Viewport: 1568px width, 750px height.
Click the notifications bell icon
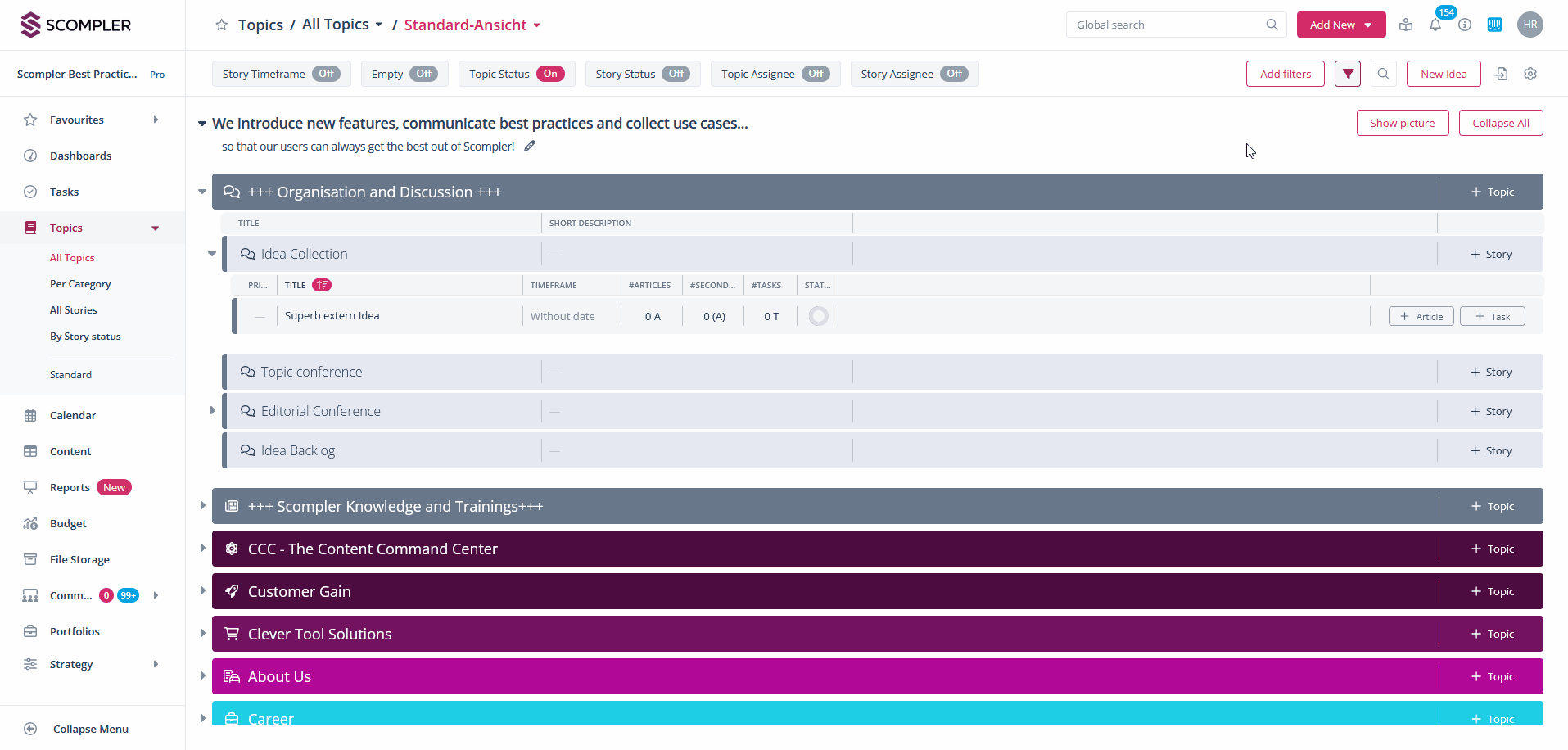click(x=1435, y=25)
